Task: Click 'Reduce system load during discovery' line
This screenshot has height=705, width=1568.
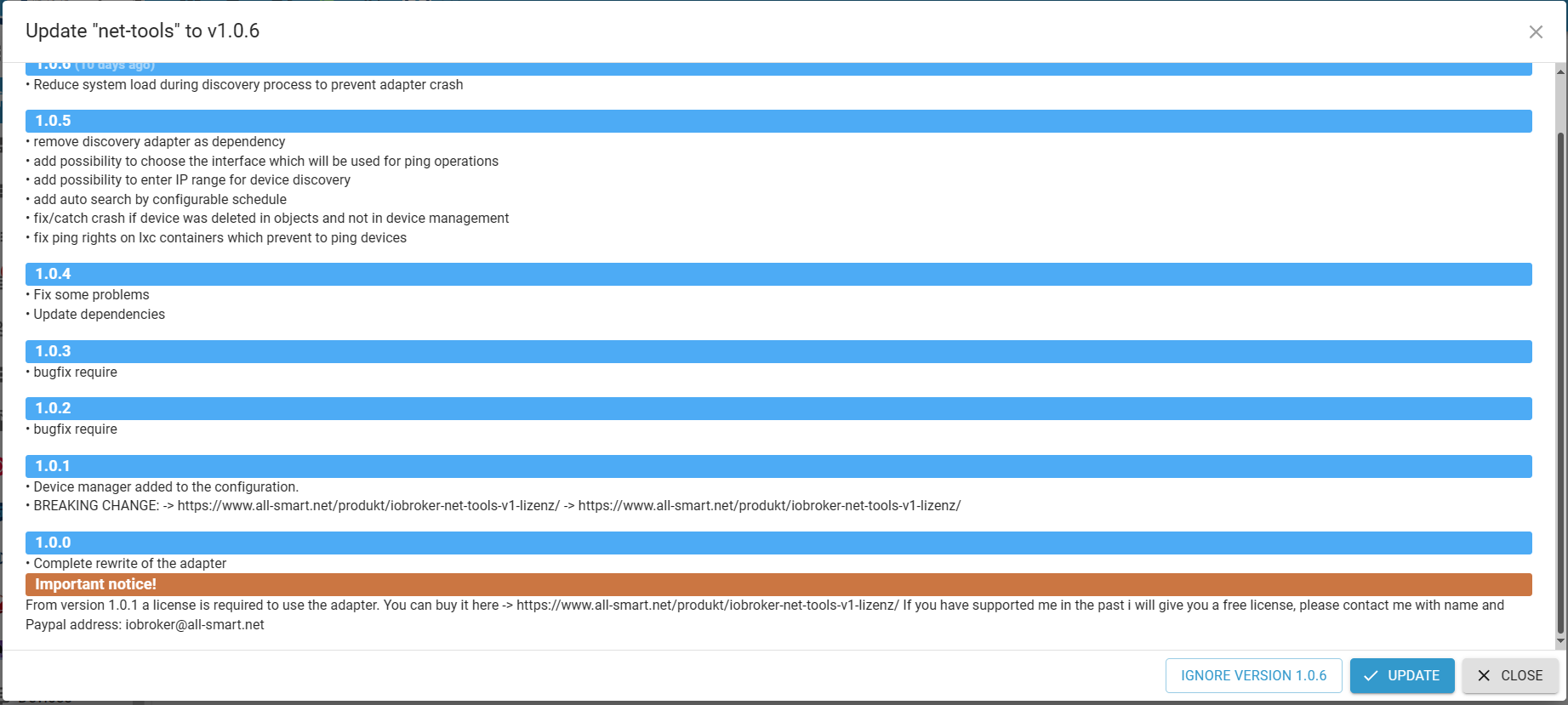Action: pos(244,85)
